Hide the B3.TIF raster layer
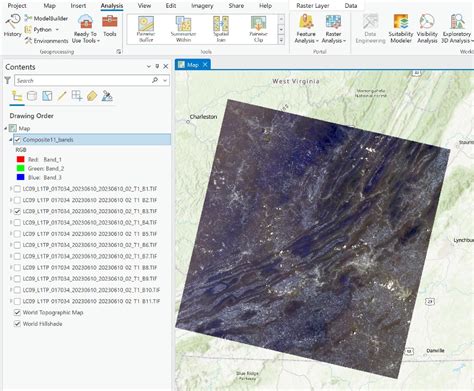The width and height of the screenshot is (474, 391). pyautogui.click(x=17, y=211)
